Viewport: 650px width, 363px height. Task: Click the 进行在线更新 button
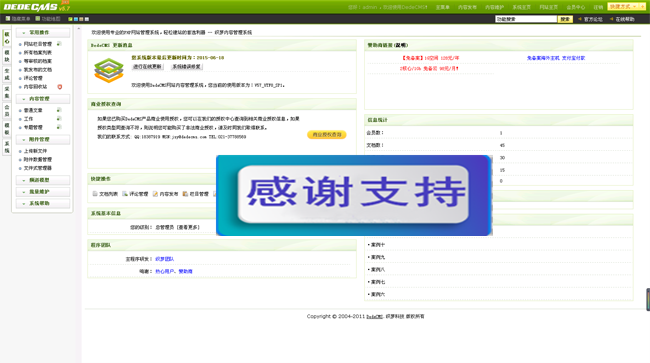point(147,67)
